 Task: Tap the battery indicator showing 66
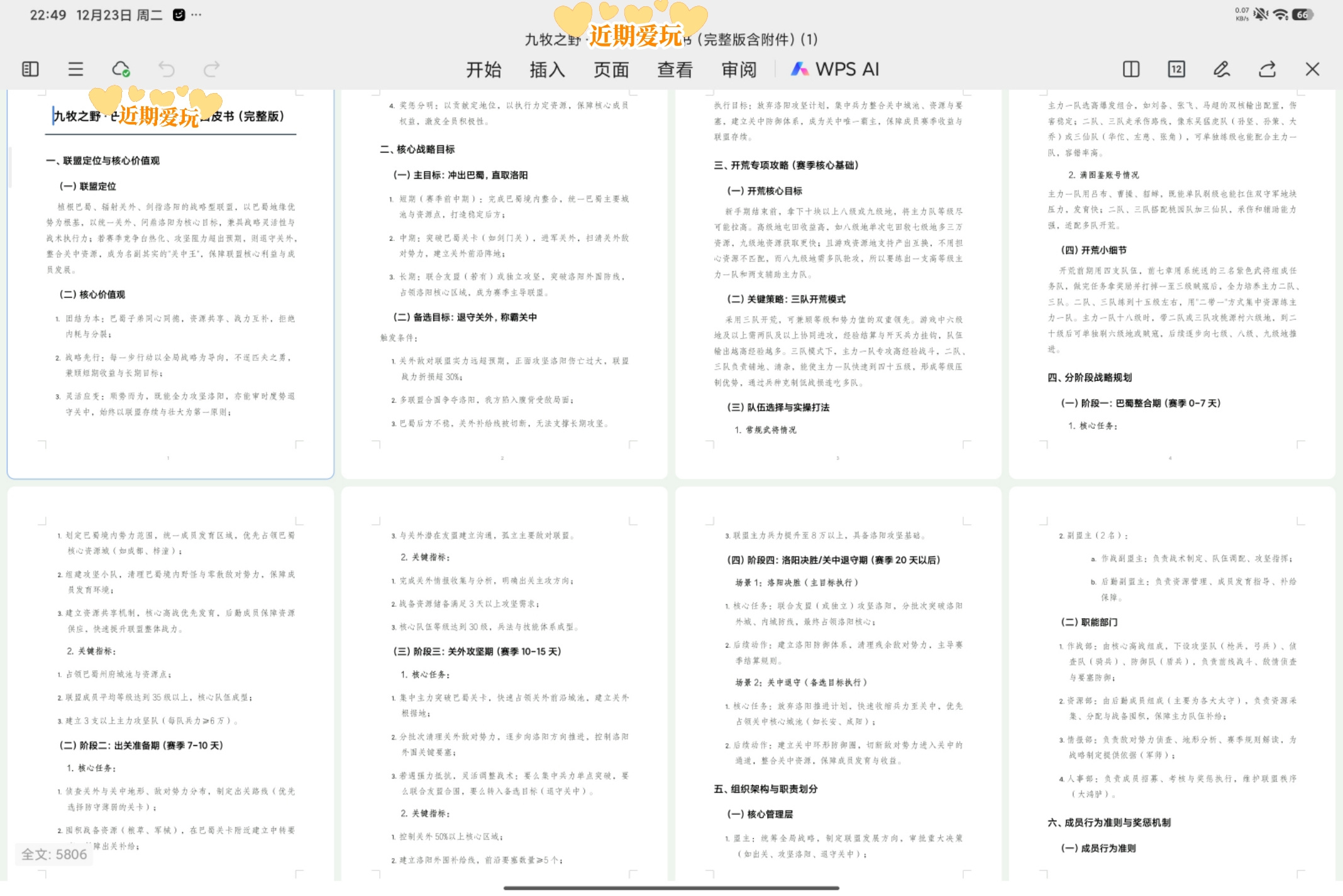(1303, 14)
